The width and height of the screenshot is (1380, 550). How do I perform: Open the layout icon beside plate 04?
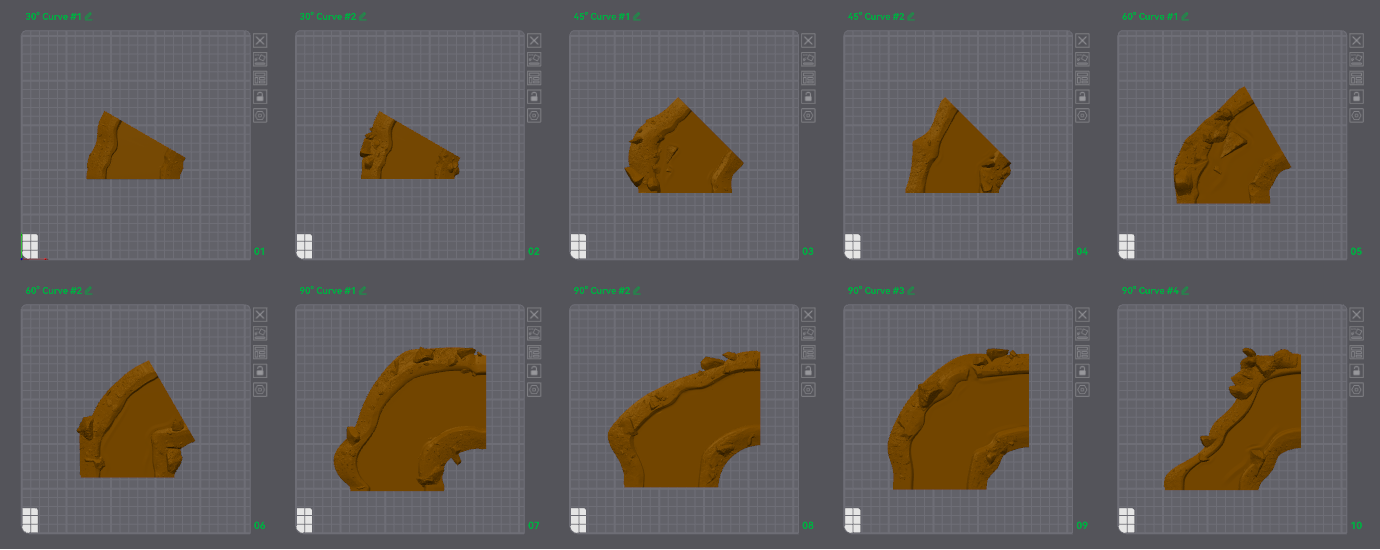click(x=1082, y=78)
